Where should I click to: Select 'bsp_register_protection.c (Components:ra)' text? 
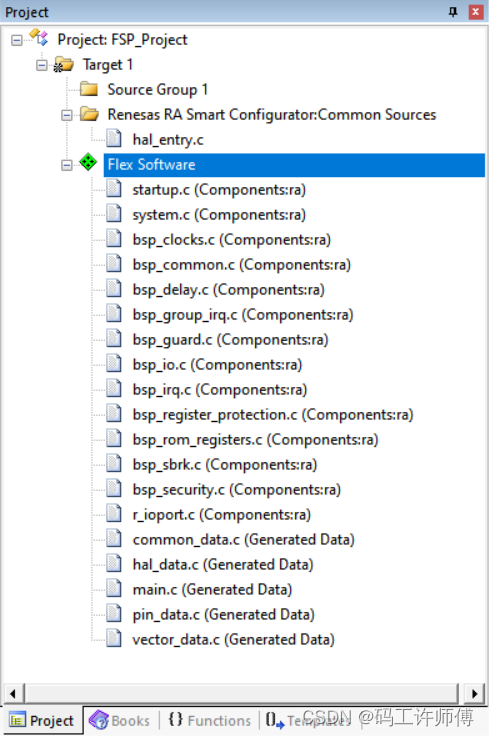pos(273,414)
